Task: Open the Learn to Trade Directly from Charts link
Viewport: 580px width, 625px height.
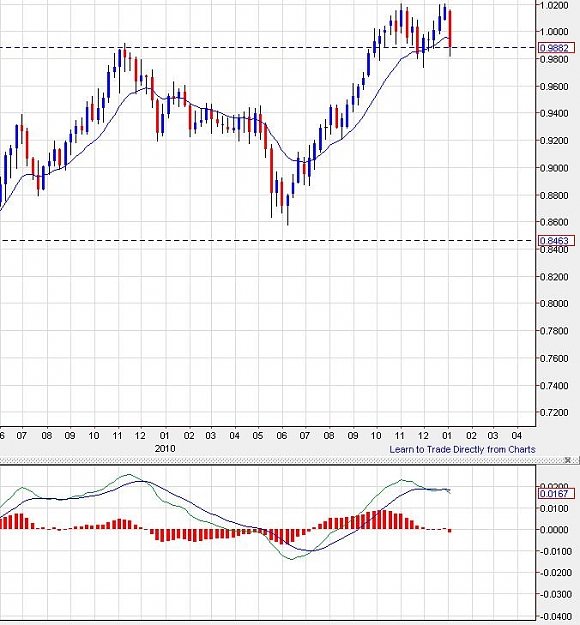Action: [x=462, y=450]
